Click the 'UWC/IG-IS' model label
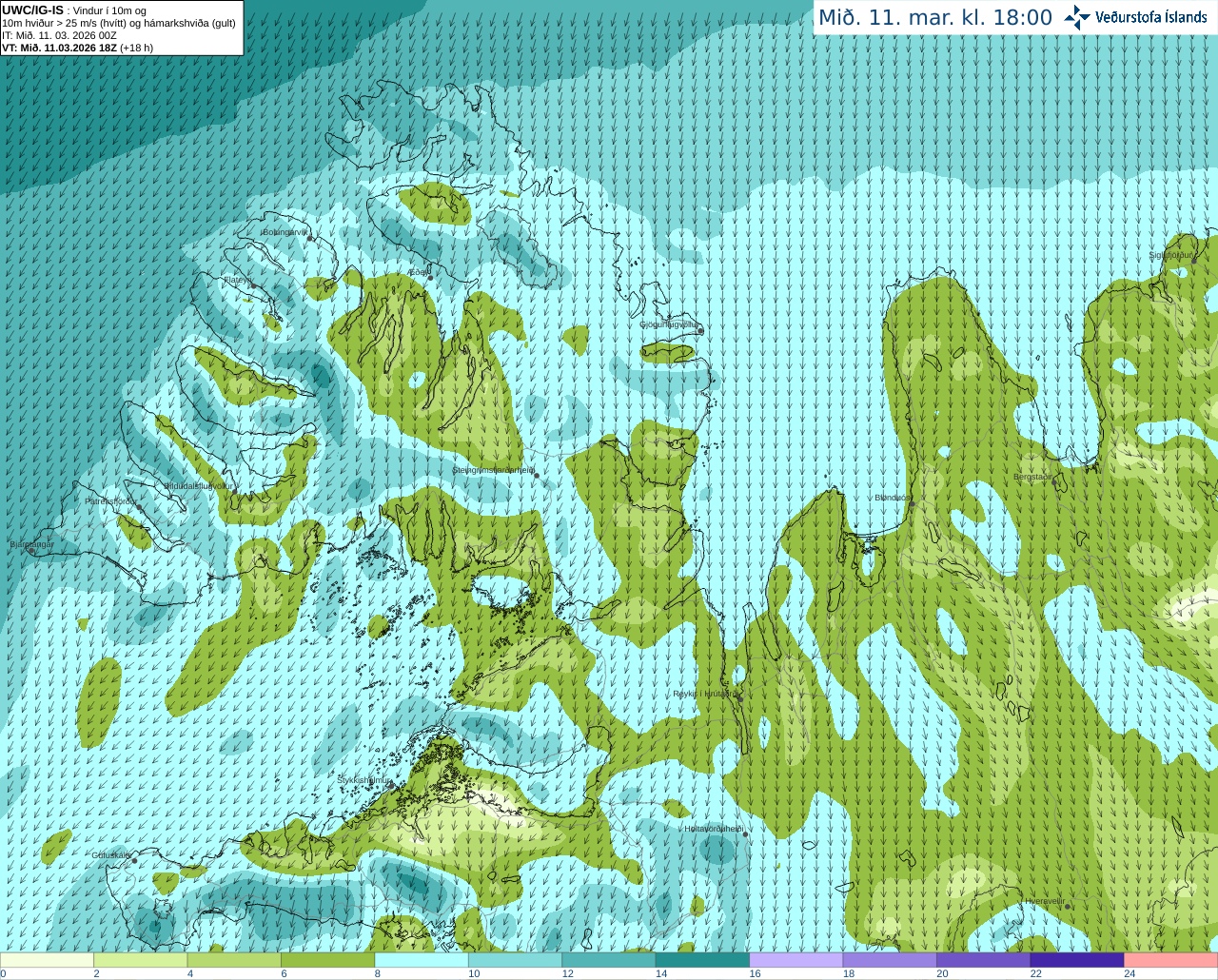1218x980 pixels. pyautogui.click(x=32, y=10)
